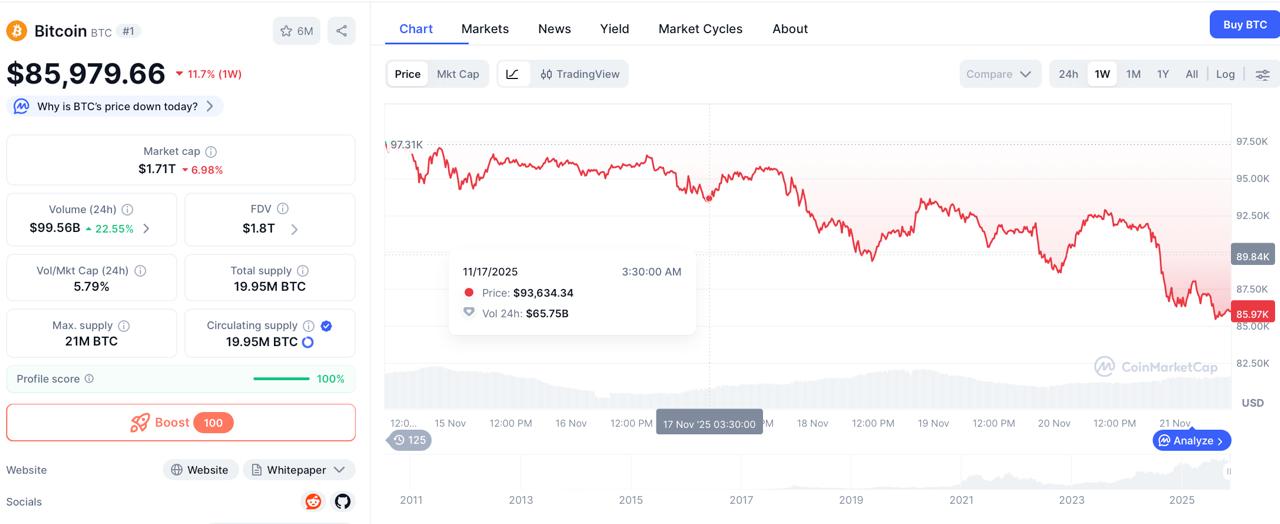The height and width of the screenshot is (524, 1280).
Task: Click the Circulating supply verified badge
Action: point(327,326)
